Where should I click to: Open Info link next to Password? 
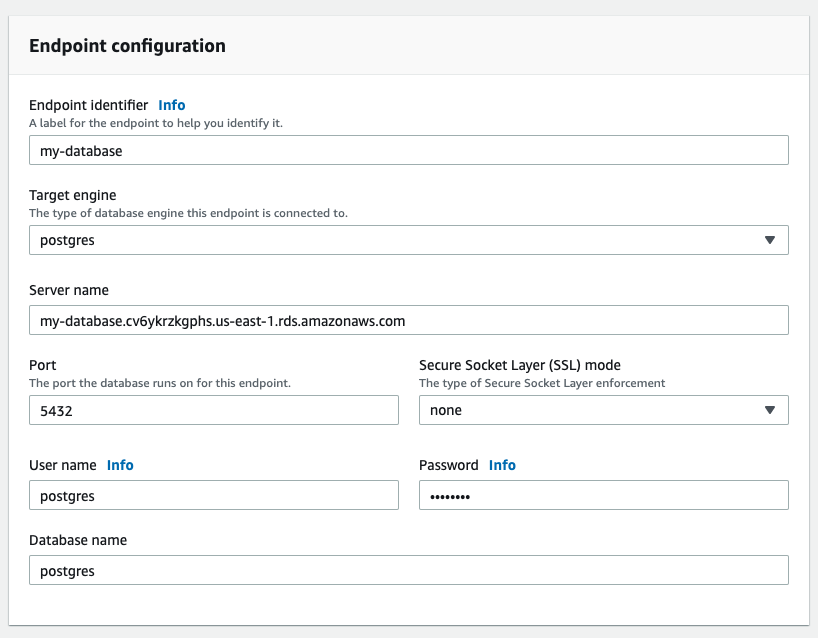502,465
